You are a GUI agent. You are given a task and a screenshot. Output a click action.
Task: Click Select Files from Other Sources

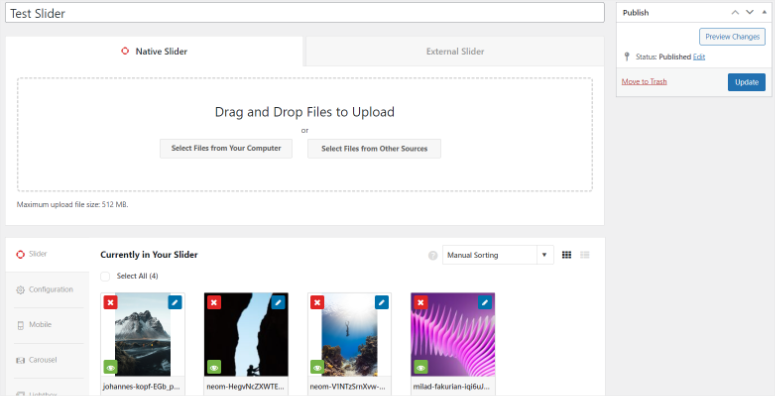coord(374,148)
